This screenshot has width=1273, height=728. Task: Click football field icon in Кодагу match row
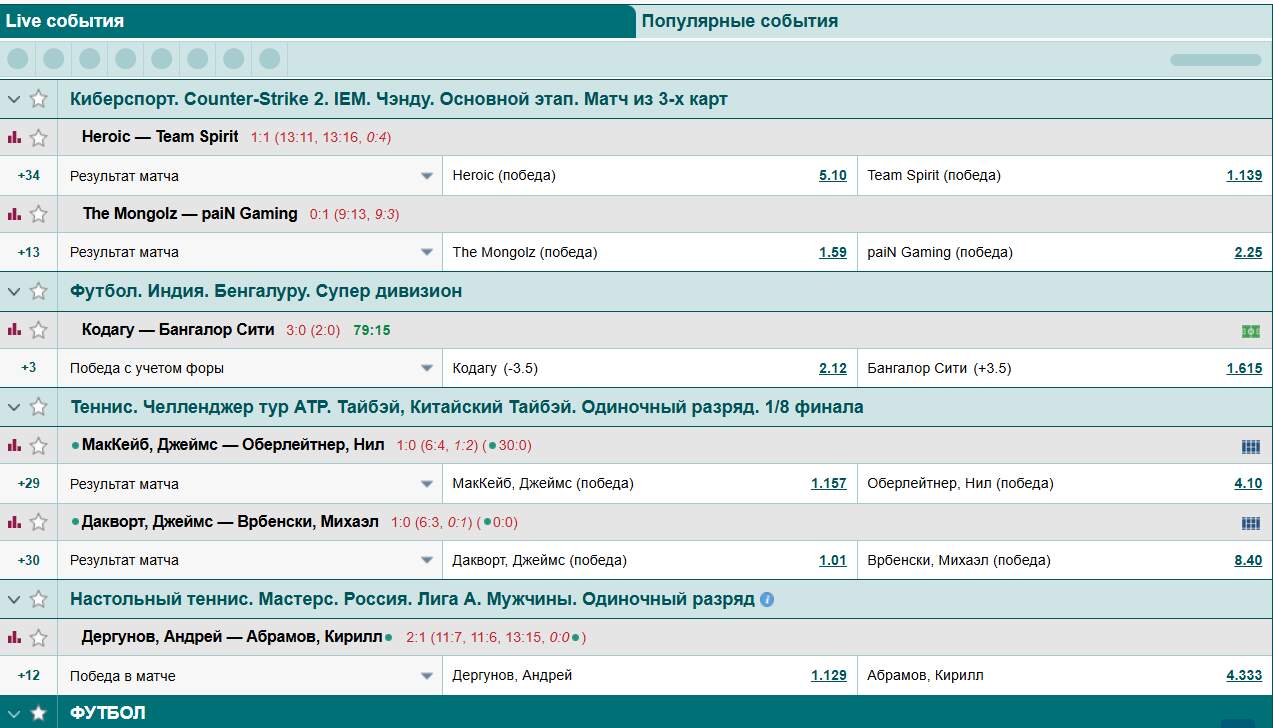pyautogui.click(x=1250, y=331)
